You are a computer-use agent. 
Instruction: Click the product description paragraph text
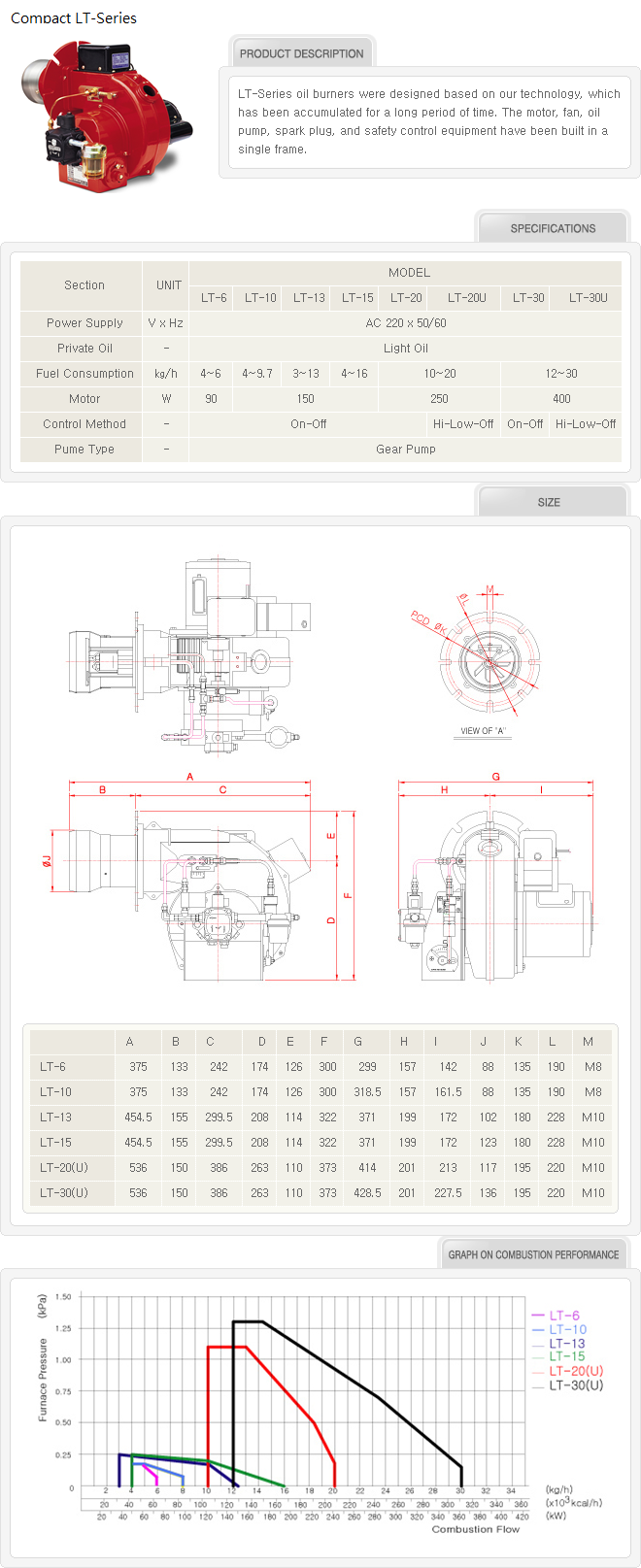(428, 121)
